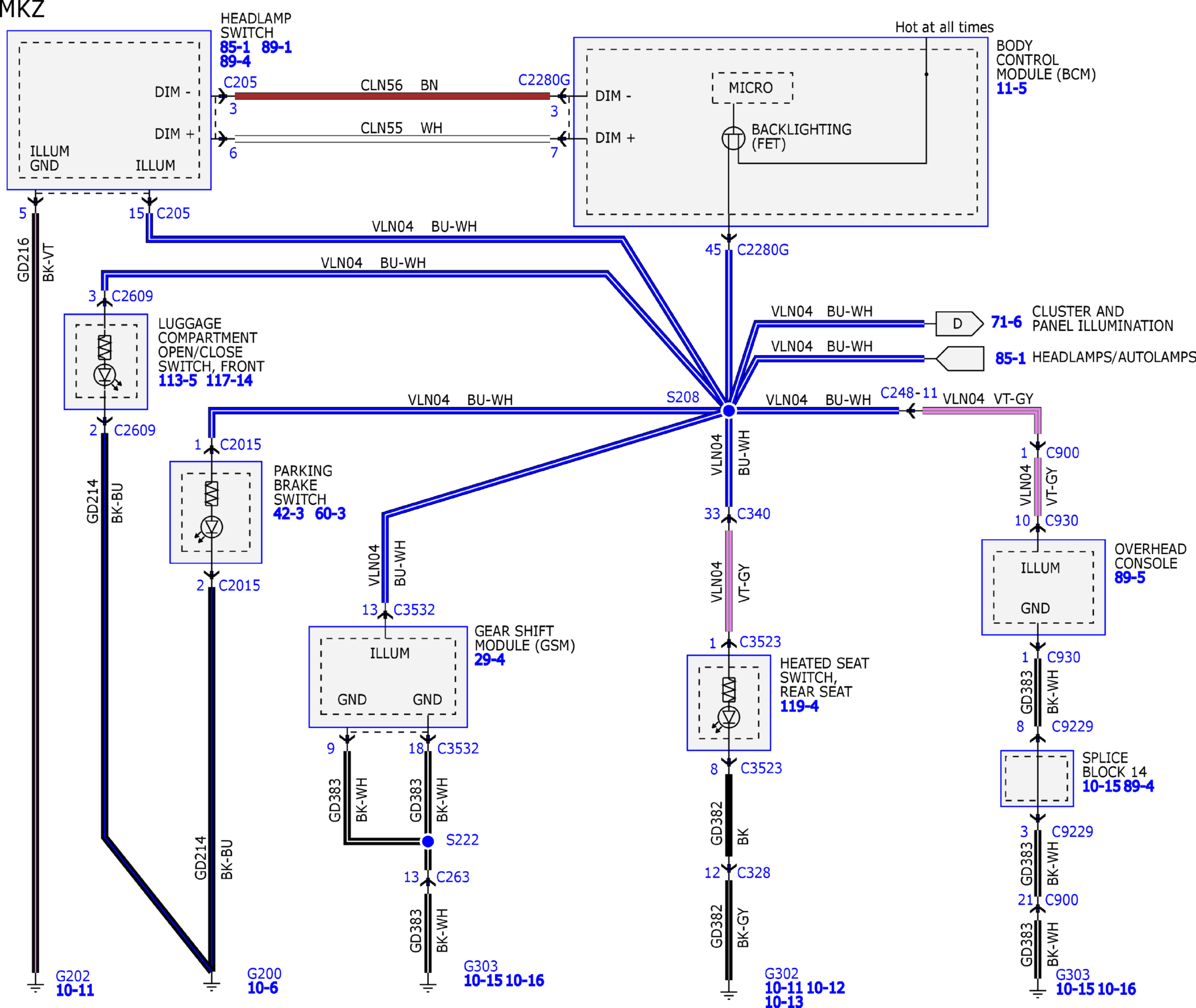The height and width of the screenshot is (1008, 1196).
Task: Click the ground symbol below G200
Action: pyautogui.click(x=212, y=985)
